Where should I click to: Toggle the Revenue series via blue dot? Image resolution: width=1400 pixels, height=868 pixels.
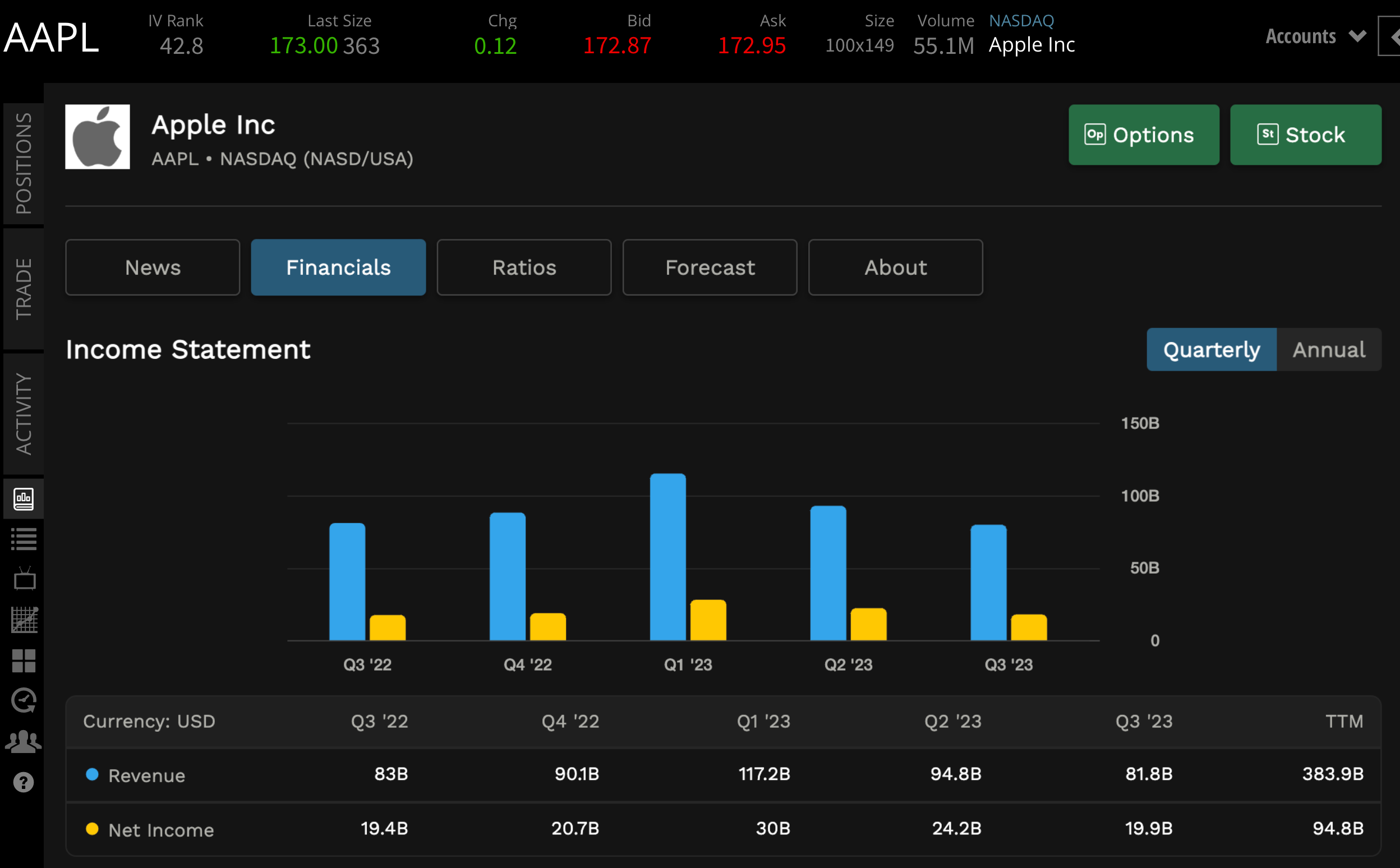point(92,774)
